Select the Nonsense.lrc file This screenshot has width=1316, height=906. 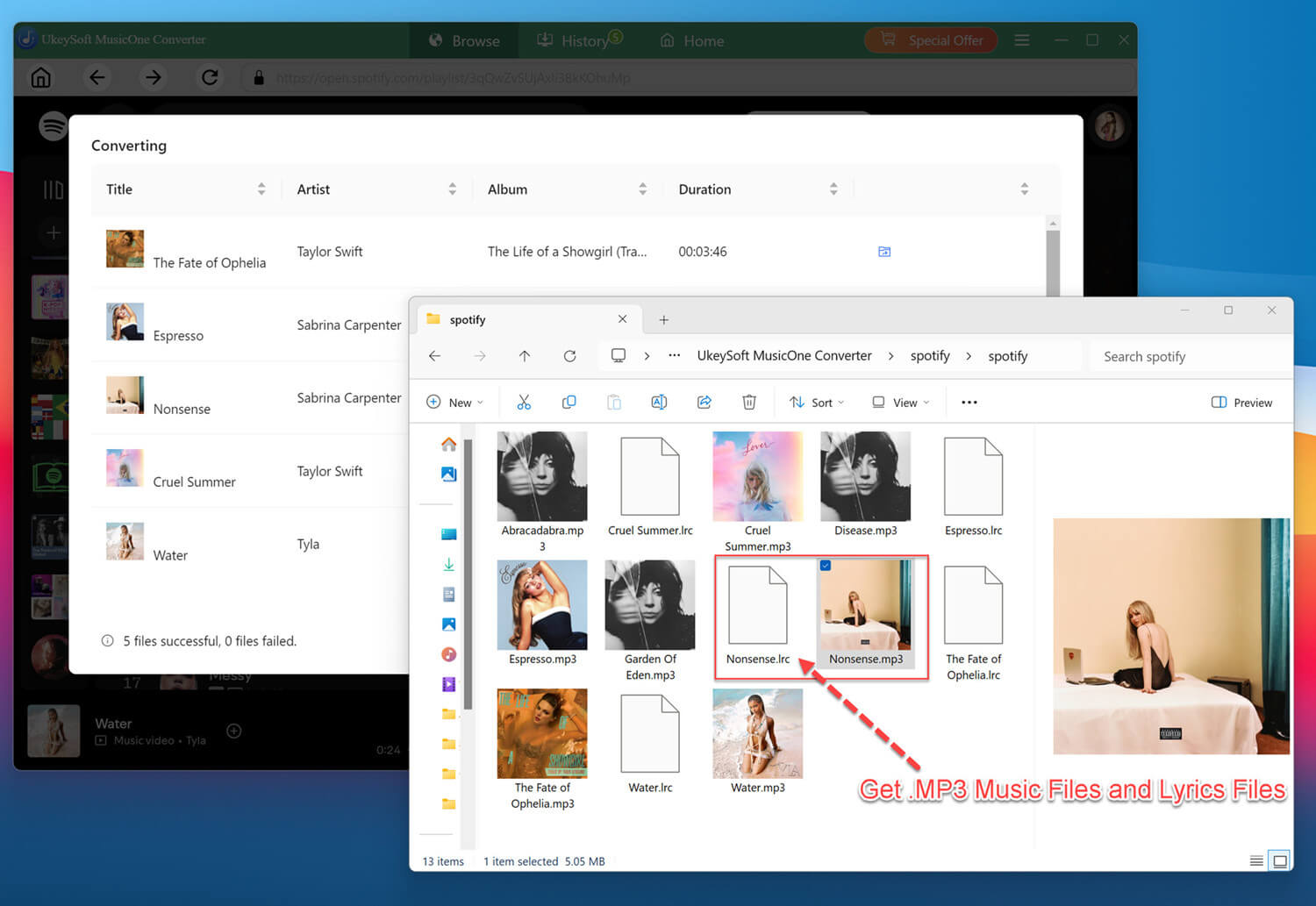758,617
